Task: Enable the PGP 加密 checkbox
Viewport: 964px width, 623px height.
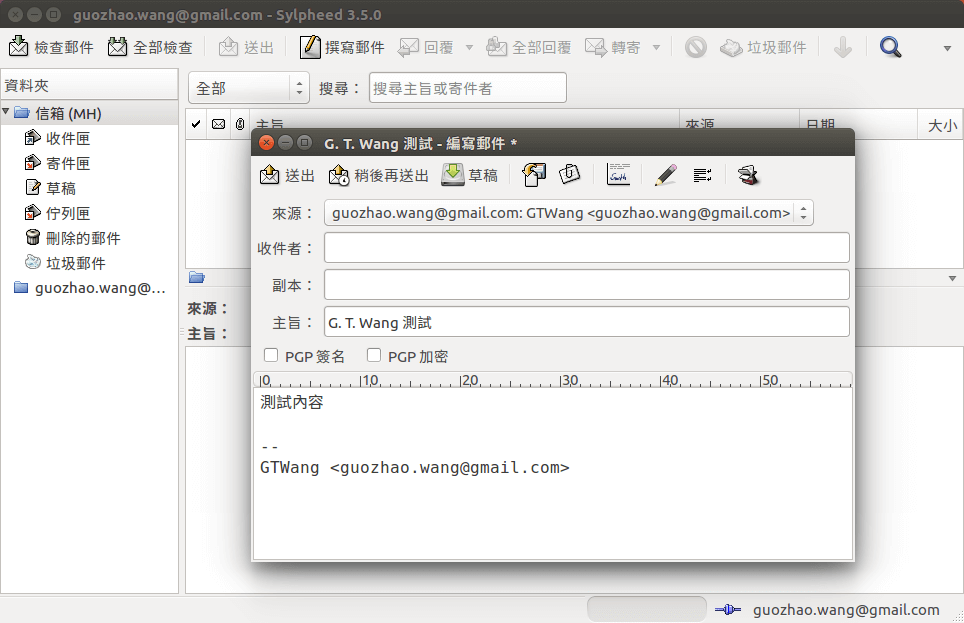Action: point(374,355)
